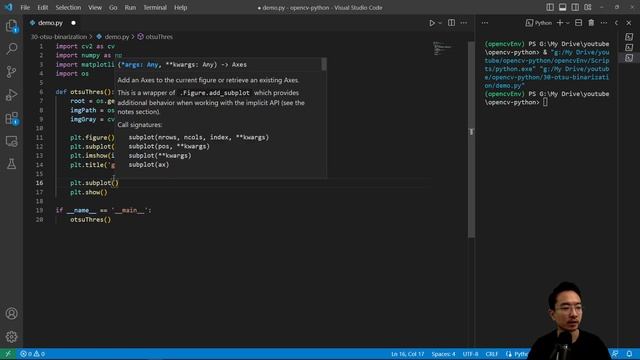This screenshot has height=360, width=640.
Task: Select the first terminal in the terminal list
Action: point(629,37)
